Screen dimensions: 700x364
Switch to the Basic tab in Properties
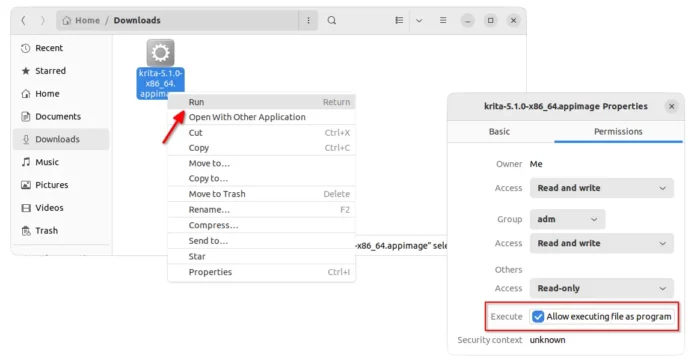(500, 132)
